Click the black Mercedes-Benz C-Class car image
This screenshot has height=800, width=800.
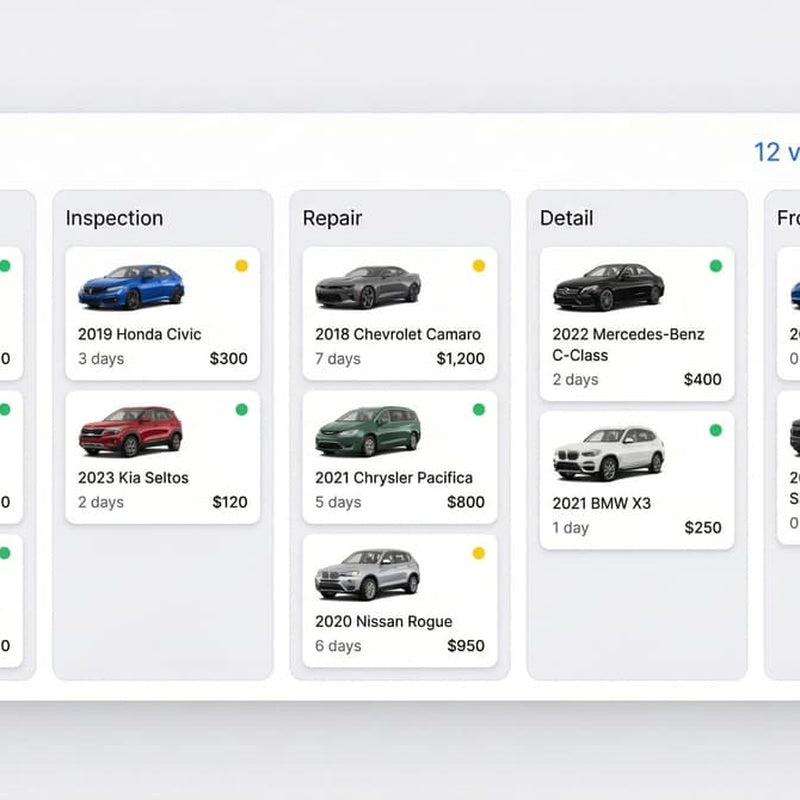pyautogui.click(x=609, y=287)
